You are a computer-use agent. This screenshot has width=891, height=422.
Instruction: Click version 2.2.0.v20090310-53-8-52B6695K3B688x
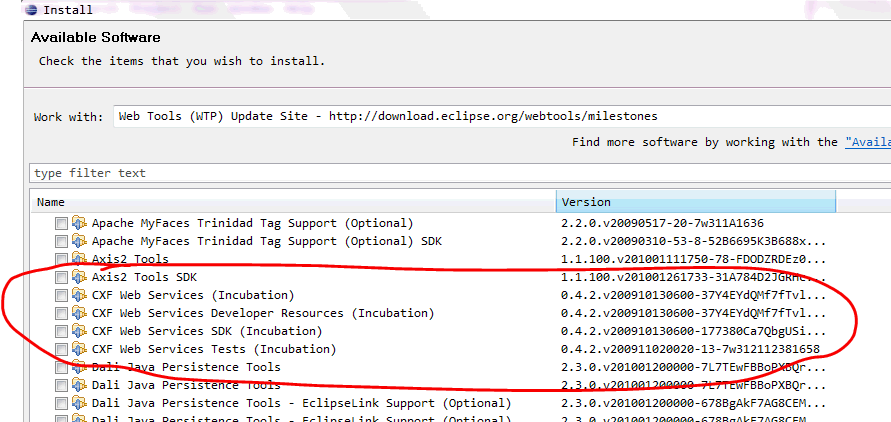point(693,241)
